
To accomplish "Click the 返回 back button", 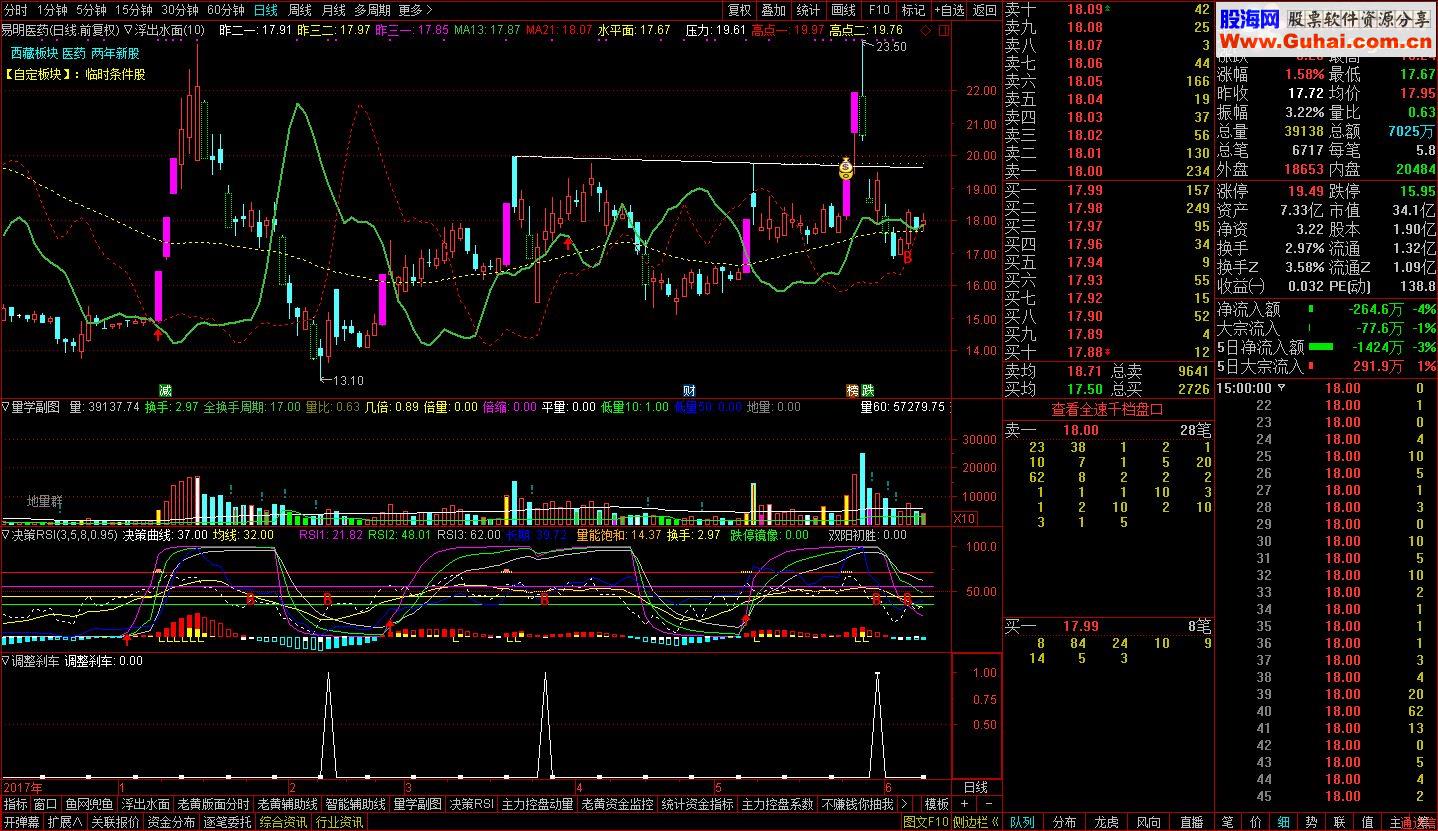I will 985,10.
